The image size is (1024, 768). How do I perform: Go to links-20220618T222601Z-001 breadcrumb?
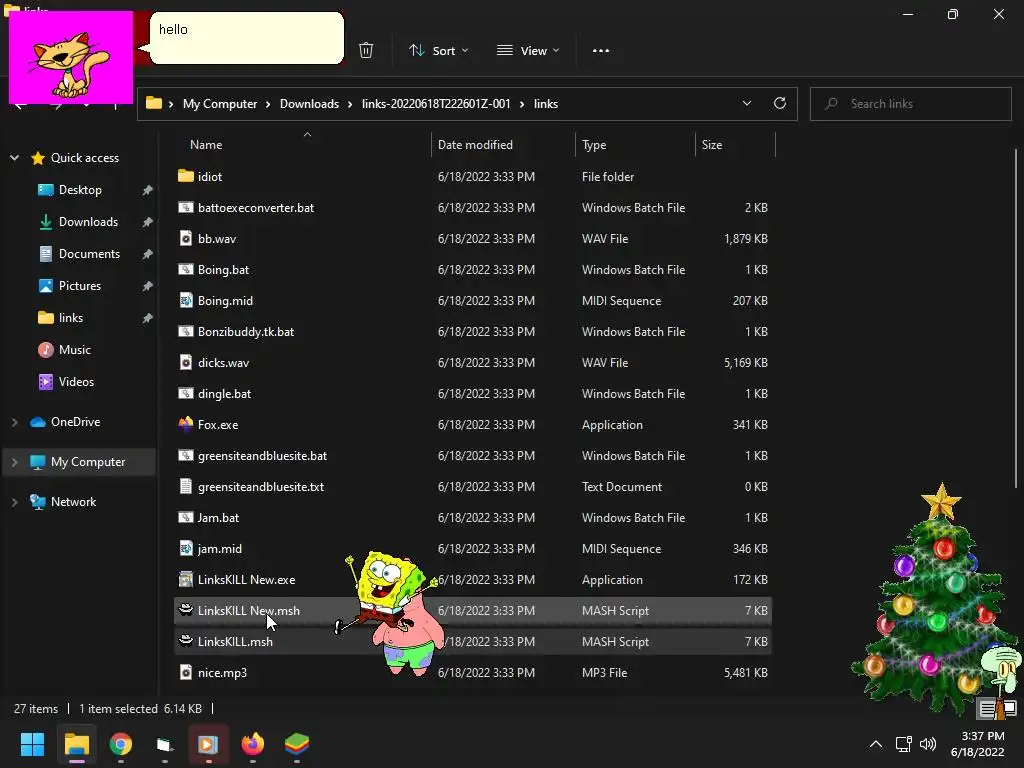[x=436, y=104]
